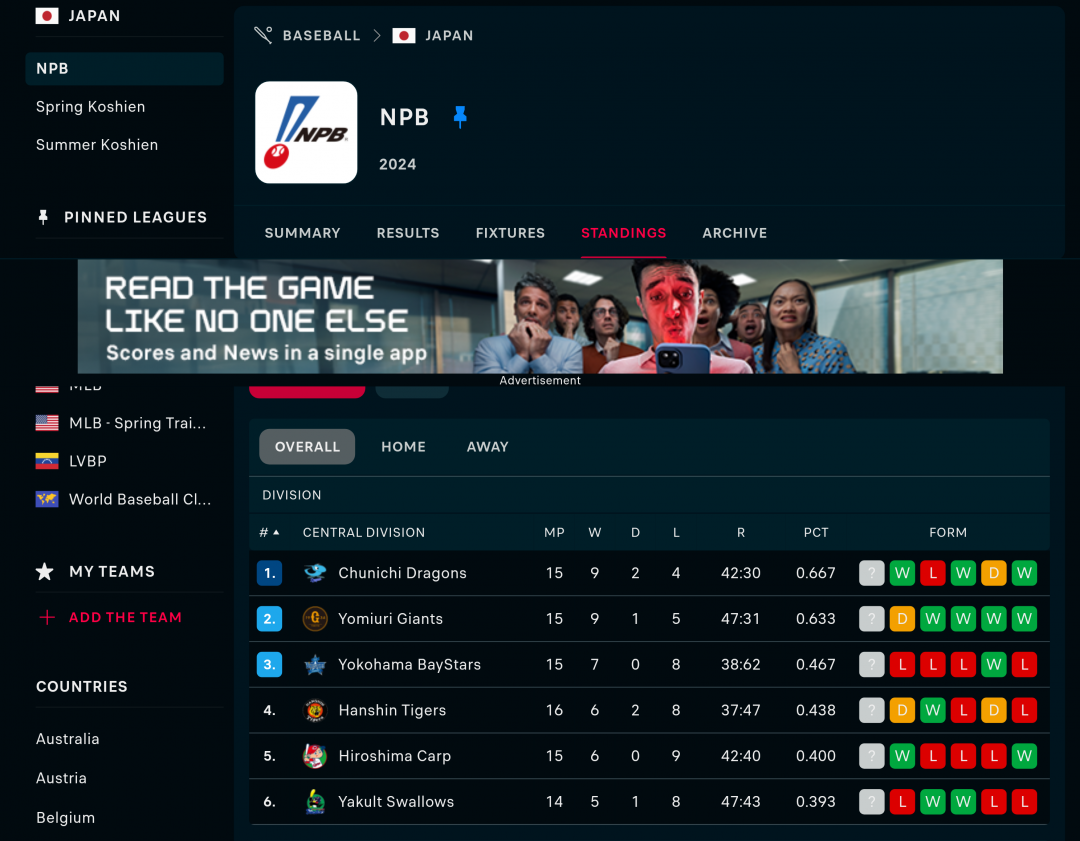The image size is (1080, 841).
Task: Open the Summer Koshien league
Action: 97,145
